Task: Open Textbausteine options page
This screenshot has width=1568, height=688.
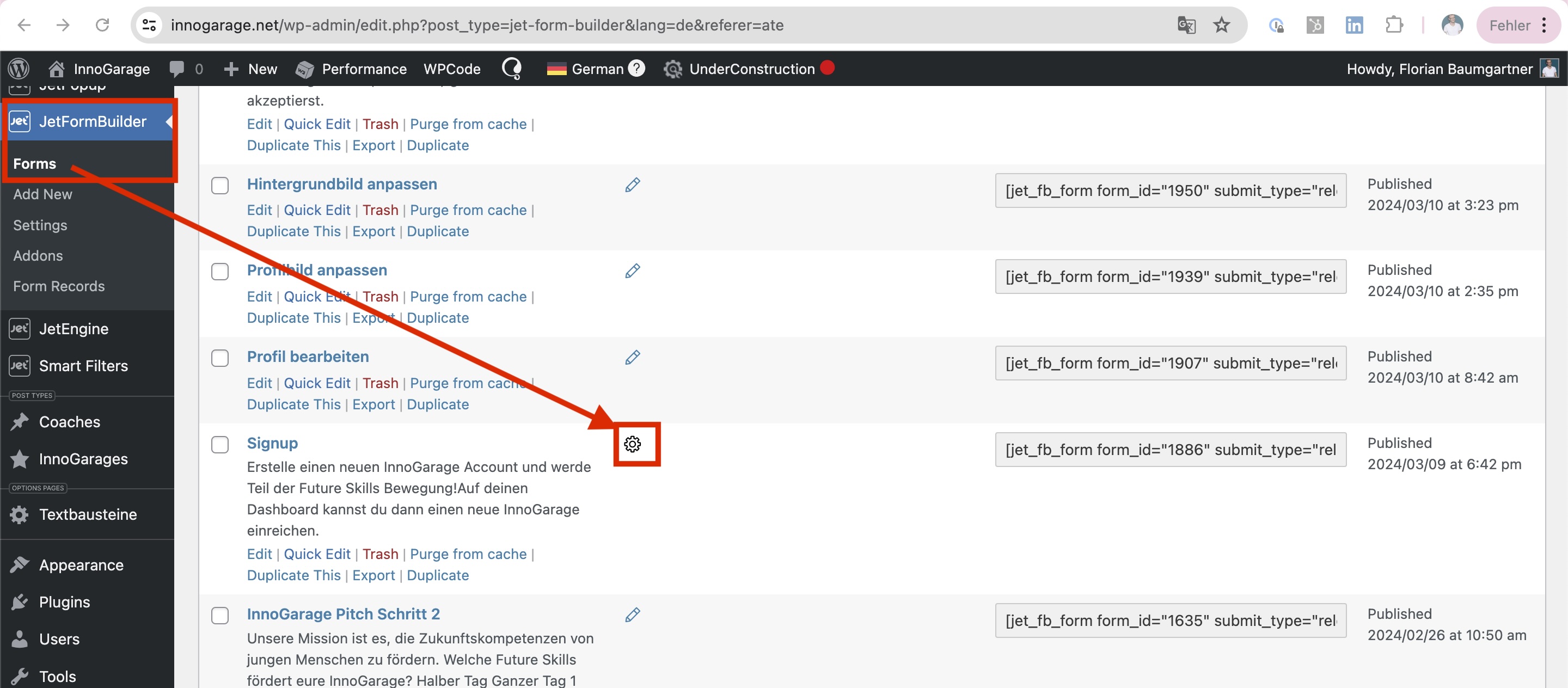Action: click(x=88, y=514)
